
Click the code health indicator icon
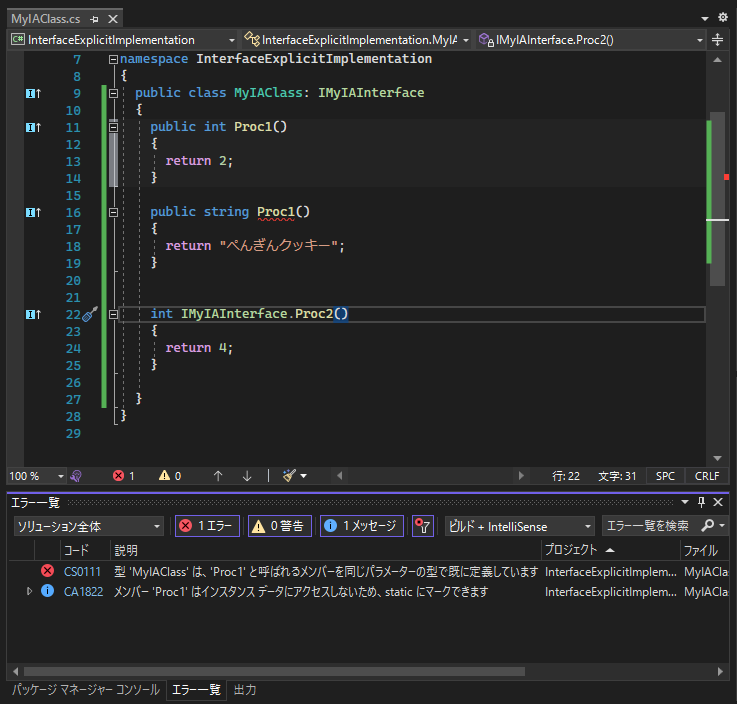point(76,476)
